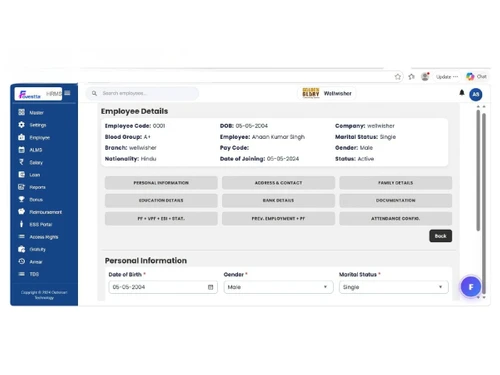The width and height of the screenshot is (500, 375).
Task: Open the Reimbursement piggy bank icon
Action: (x=21, y=212)
